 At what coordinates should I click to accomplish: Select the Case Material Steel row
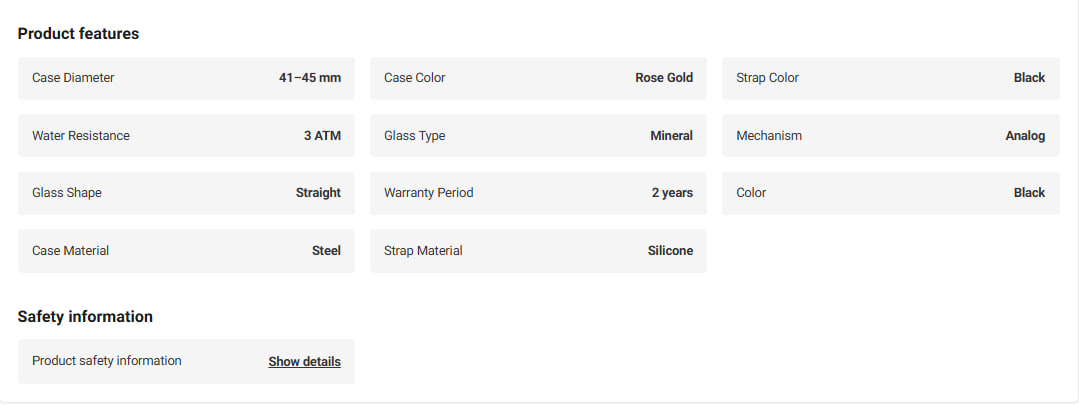[x=186, y=251]
